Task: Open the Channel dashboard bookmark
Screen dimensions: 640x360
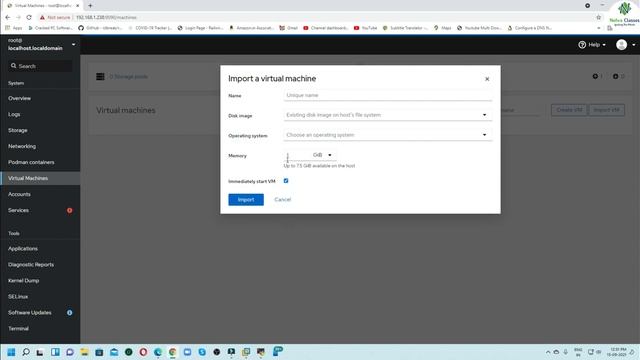Action: 326,28
